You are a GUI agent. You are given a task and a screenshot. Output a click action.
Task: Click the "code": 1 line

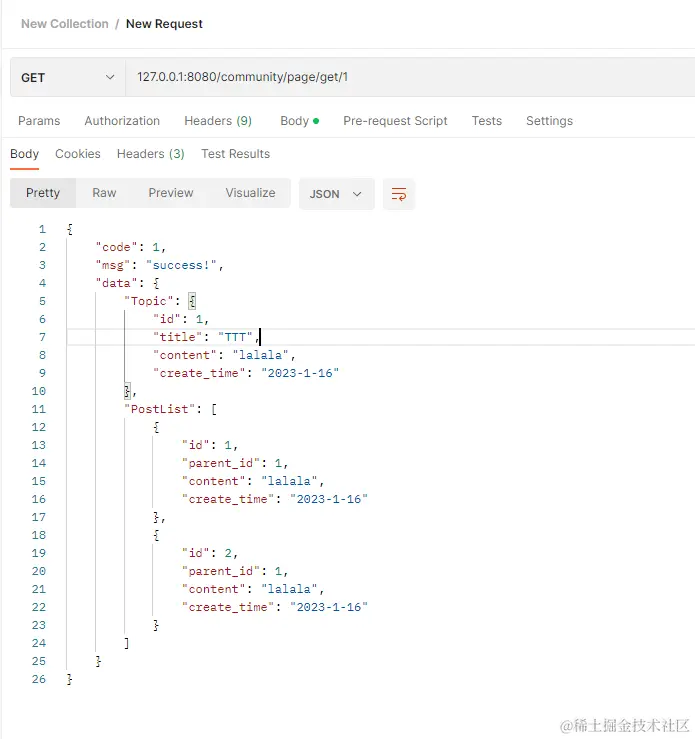coord(131,247)
